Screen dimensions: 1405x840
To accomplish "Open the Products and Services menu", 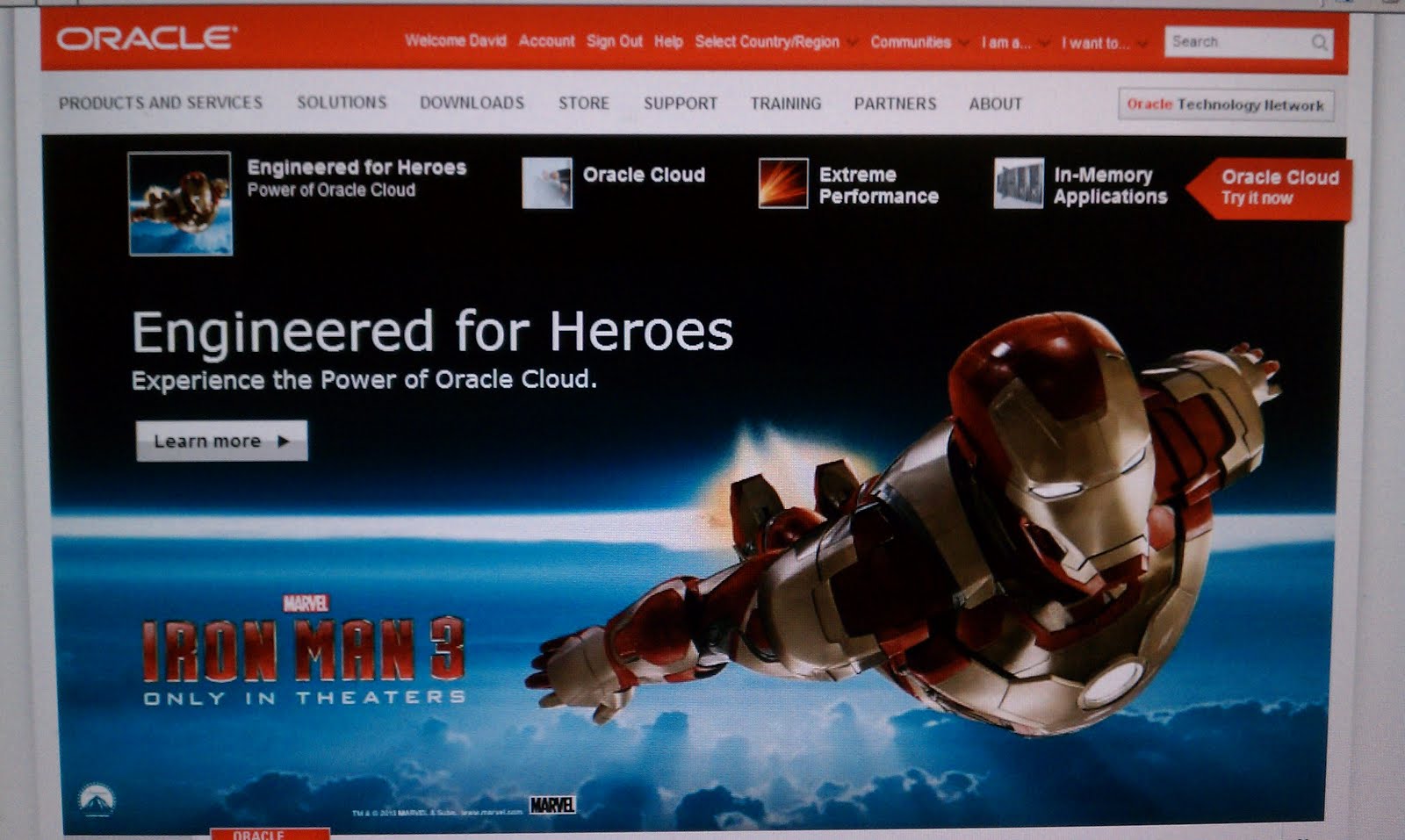I will click(160, 103).
